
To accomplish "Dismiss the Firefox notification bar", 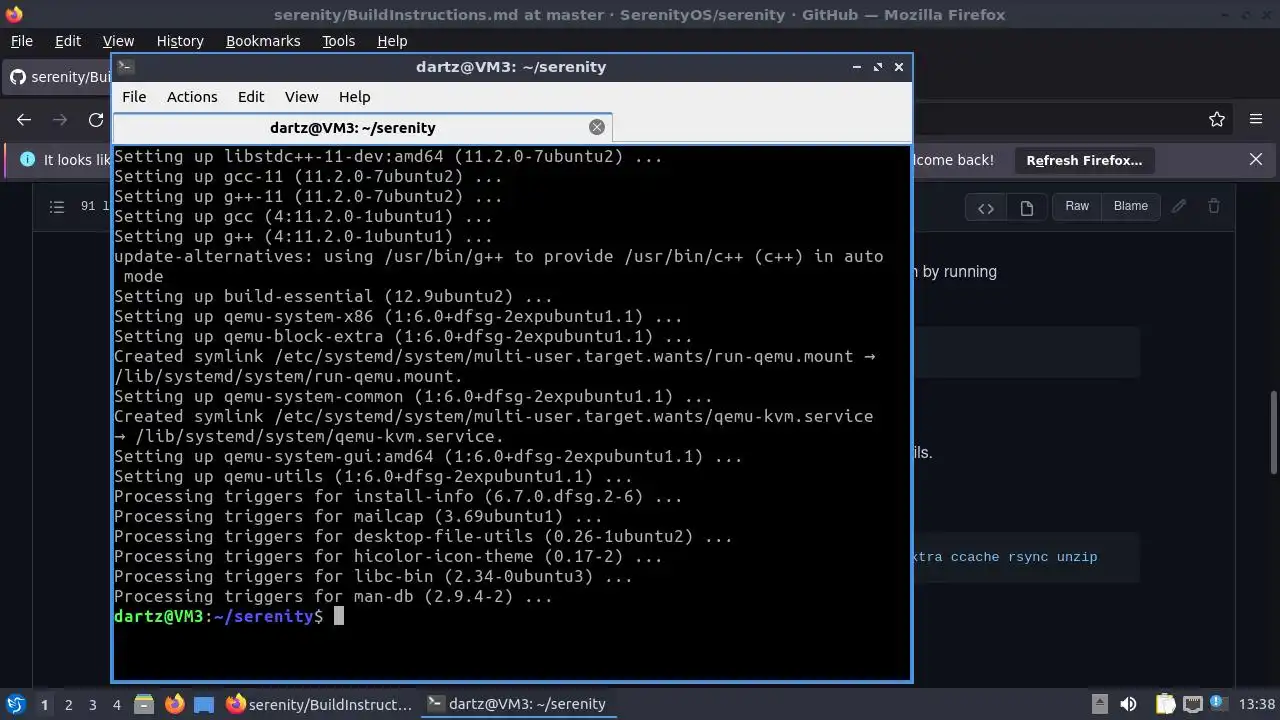I will pos(1256,160).
